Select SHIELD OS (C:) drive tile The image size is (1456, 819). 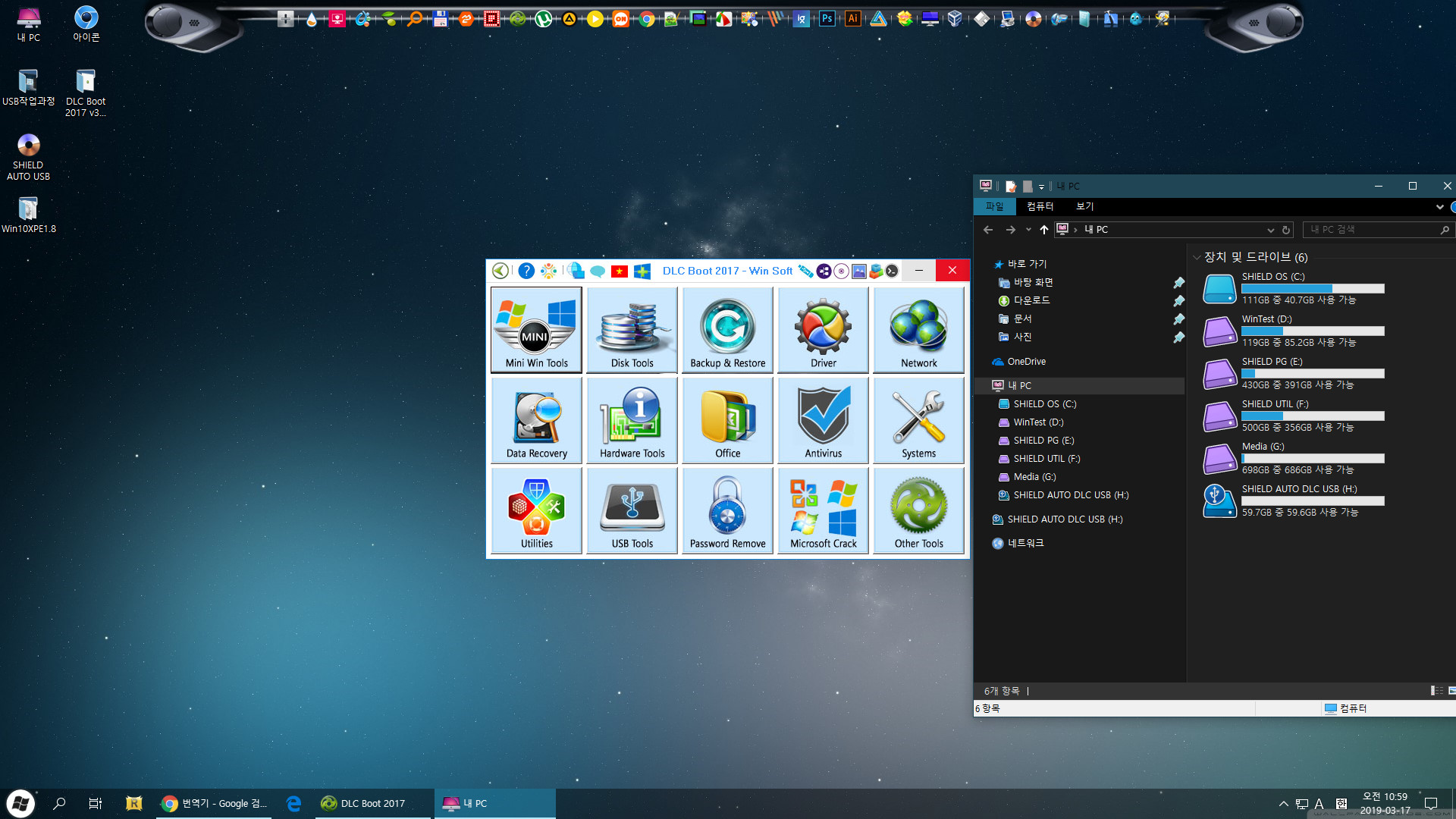(1294, 288)
